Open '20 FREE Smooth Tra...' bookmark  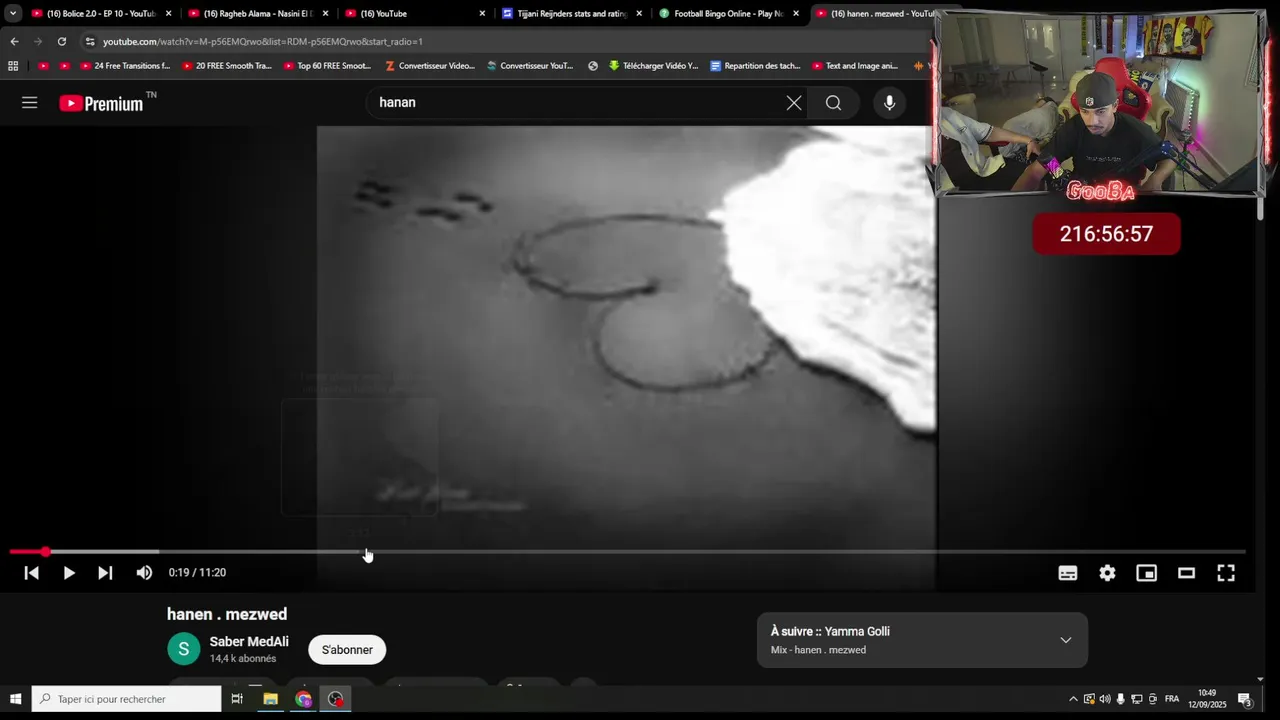(227, 66)
